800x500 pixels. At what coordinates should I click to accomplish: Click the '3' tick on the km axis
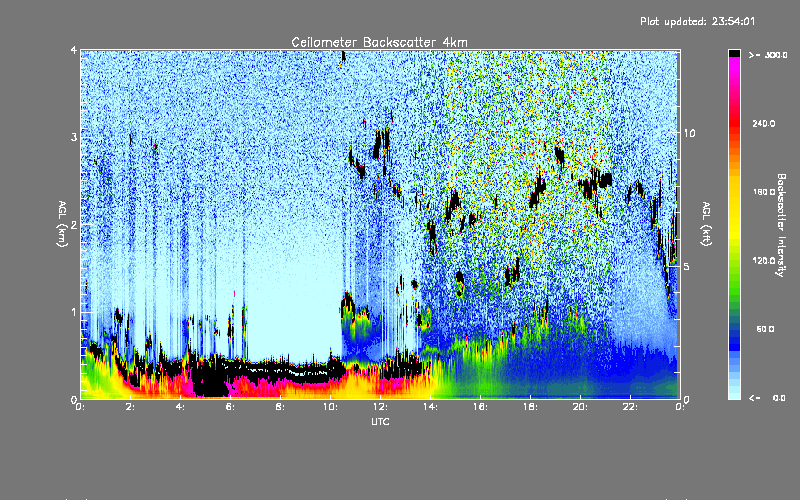pos(74,137)
